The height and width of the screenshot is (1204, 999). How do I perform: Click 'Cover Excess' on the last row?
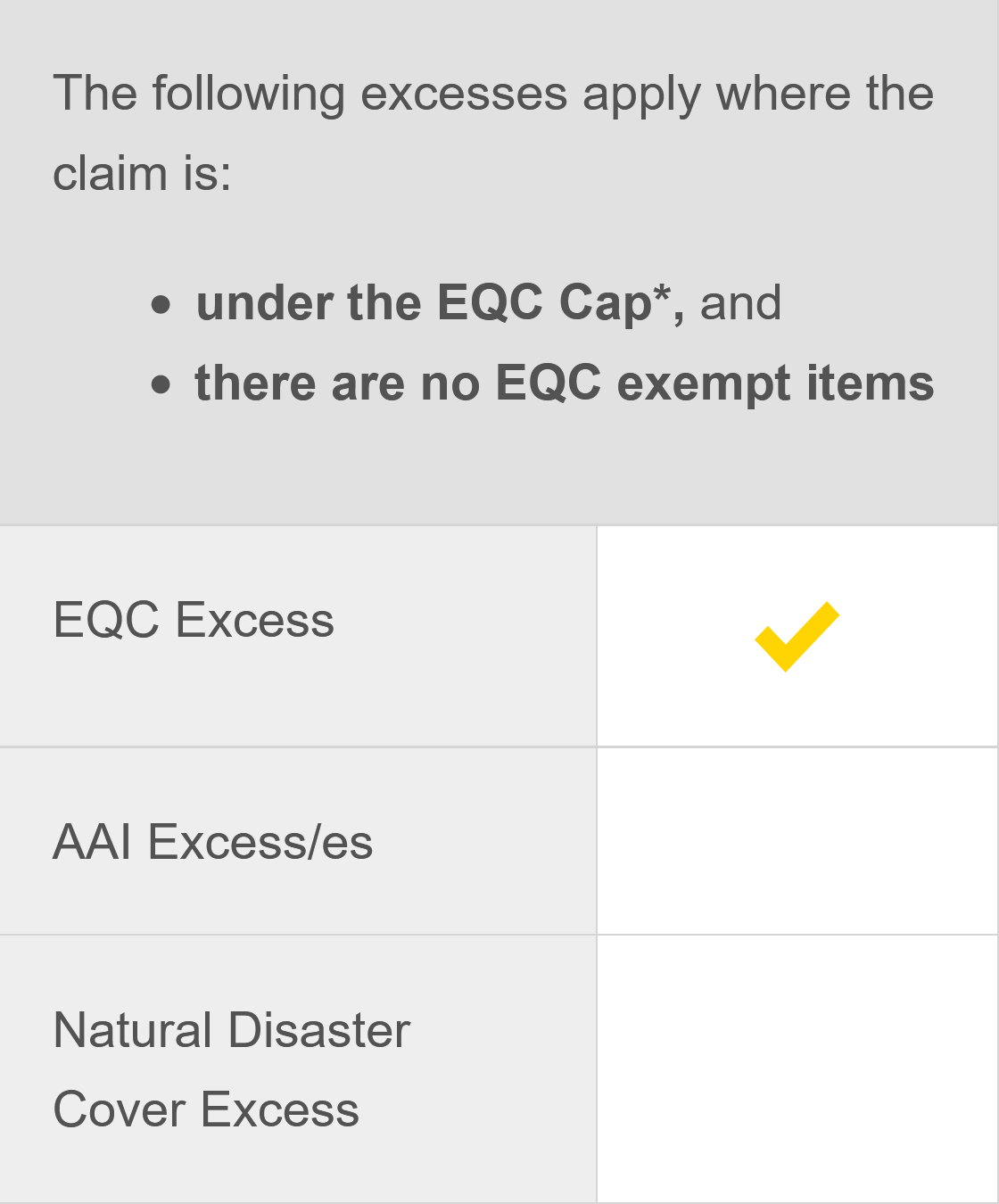[206, 1109]
